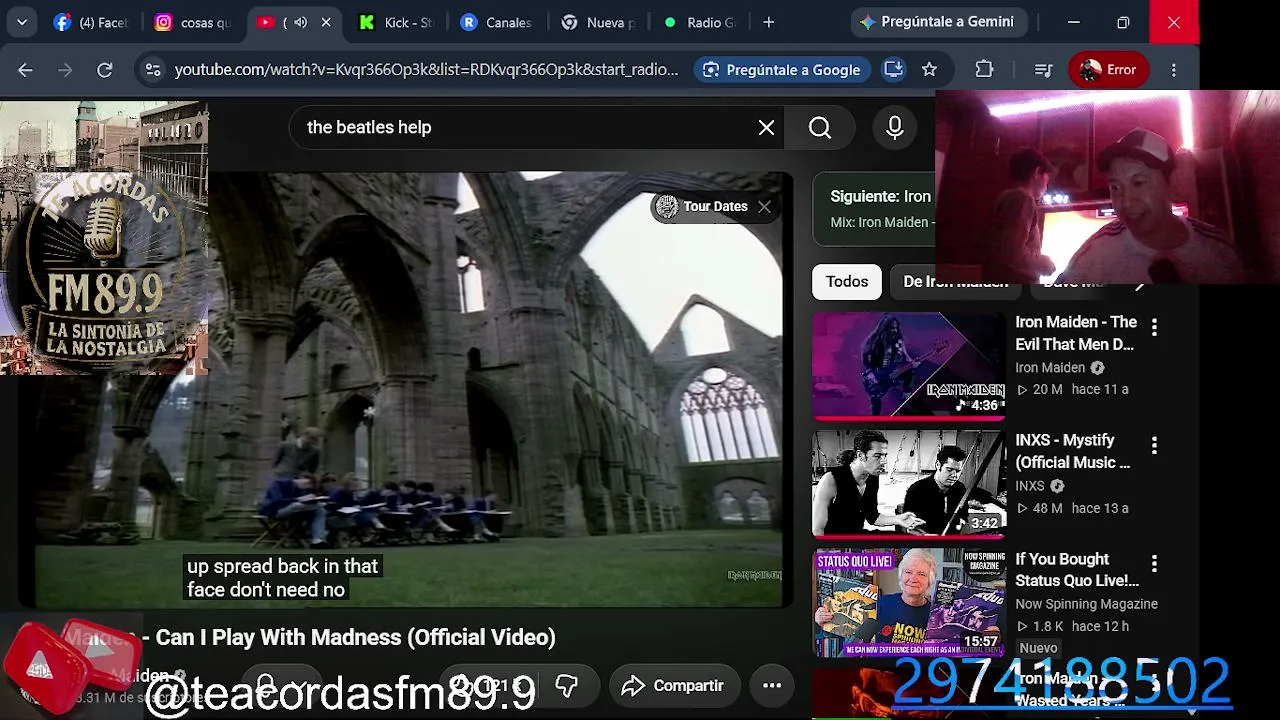This screenshot has height=720, width=1280.
Task: Click '1.8 K hace 12 h' view count text
Action: (x=1072, y=626)
